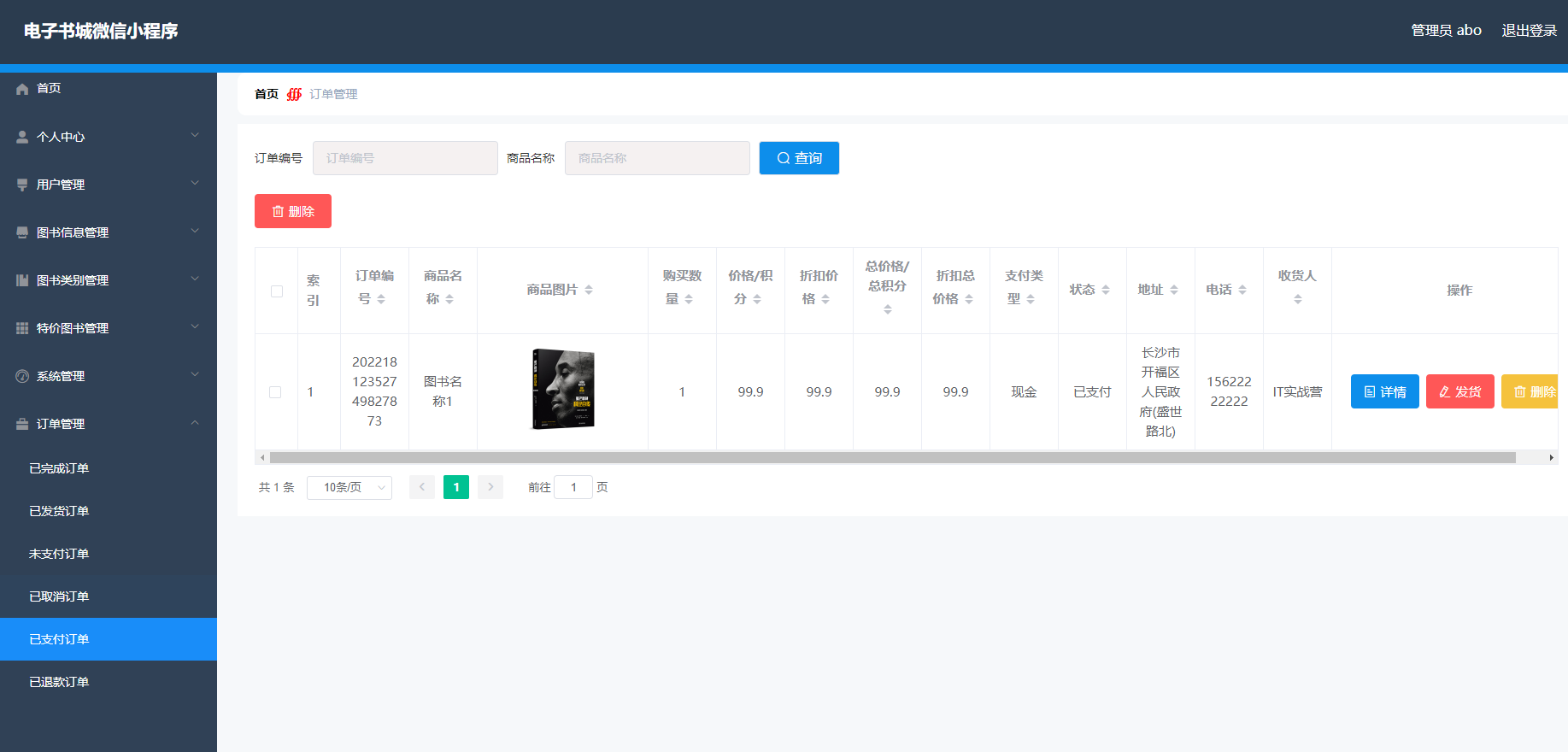
Task: Focus the 商品名称 search input
Action: point(657,158)
